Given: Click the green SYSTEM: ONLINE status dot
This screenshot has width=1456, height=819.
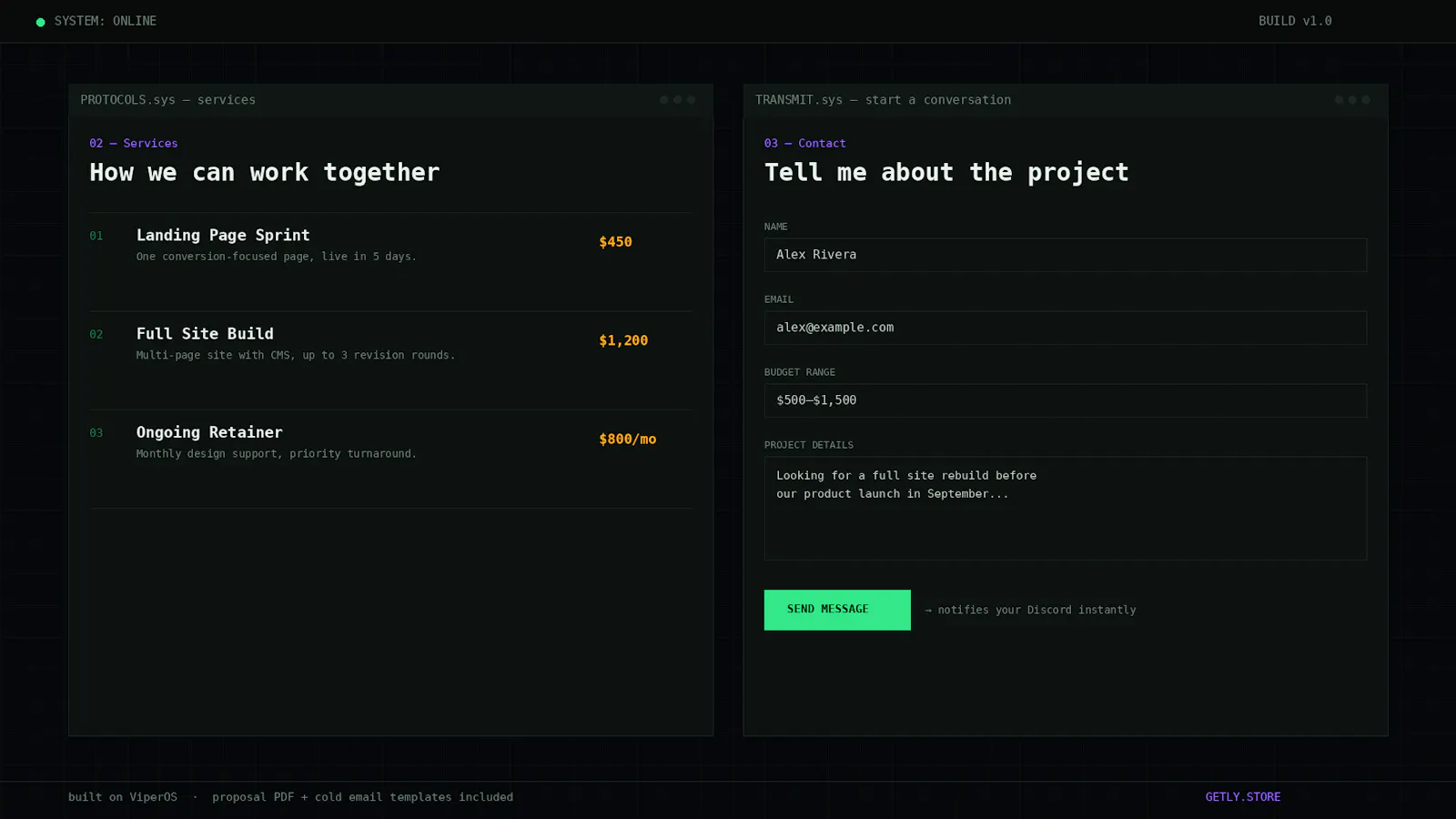Looking at the screenshot, I should [40, 22].
